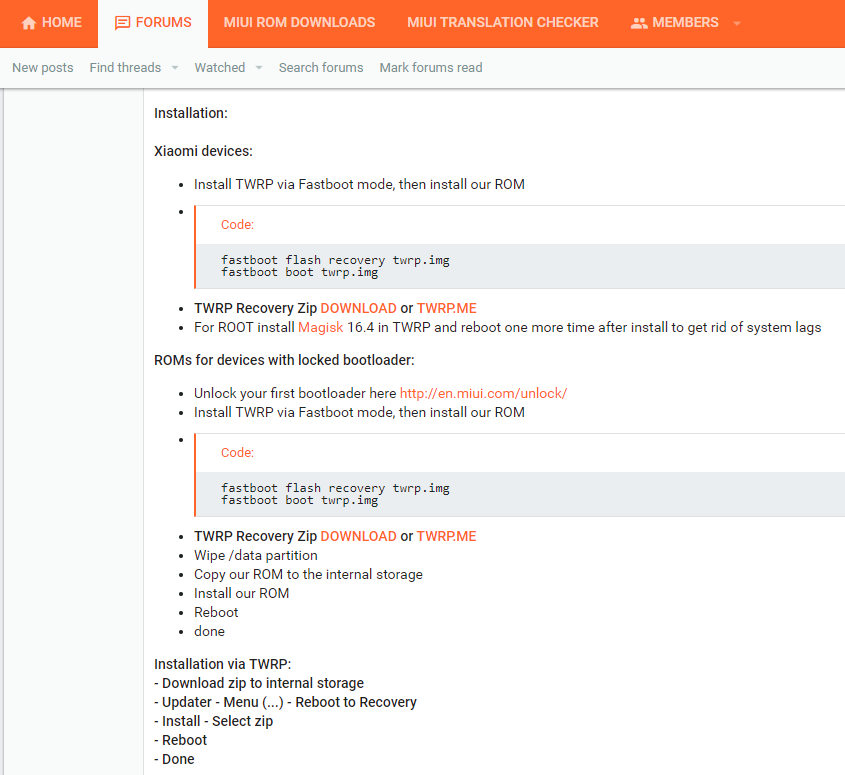Screen dimensions: 845x775
Task: Click 'Copy our ROM to the internal storage'
Action: [x=308, y=575]
